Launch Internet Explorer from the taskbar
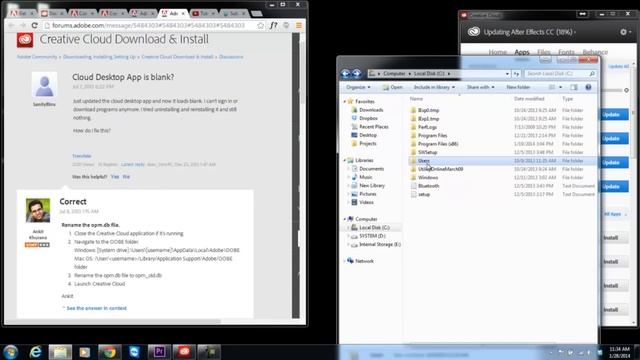 pos(36,352)
